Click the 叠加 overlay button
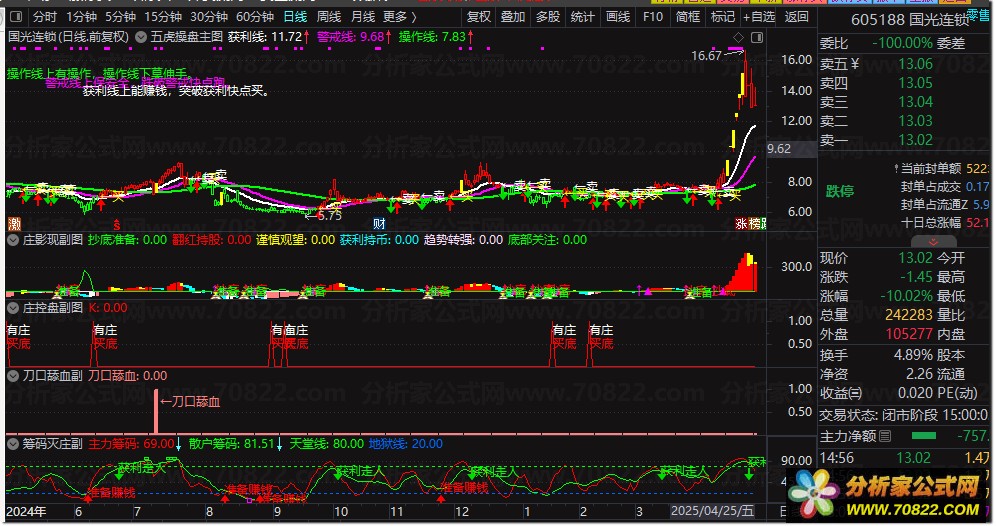 point(513,17)
